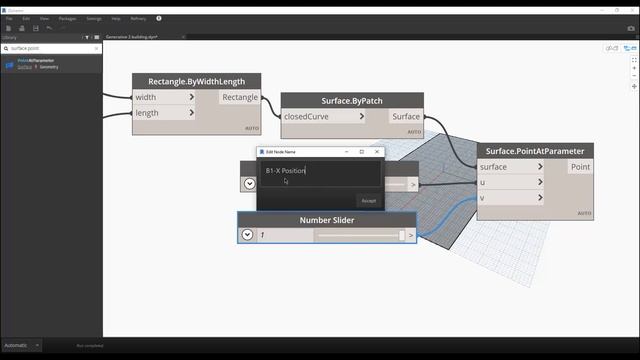
Task: Close the Generative 2 building.dyn tab
Action: point(183,37)
